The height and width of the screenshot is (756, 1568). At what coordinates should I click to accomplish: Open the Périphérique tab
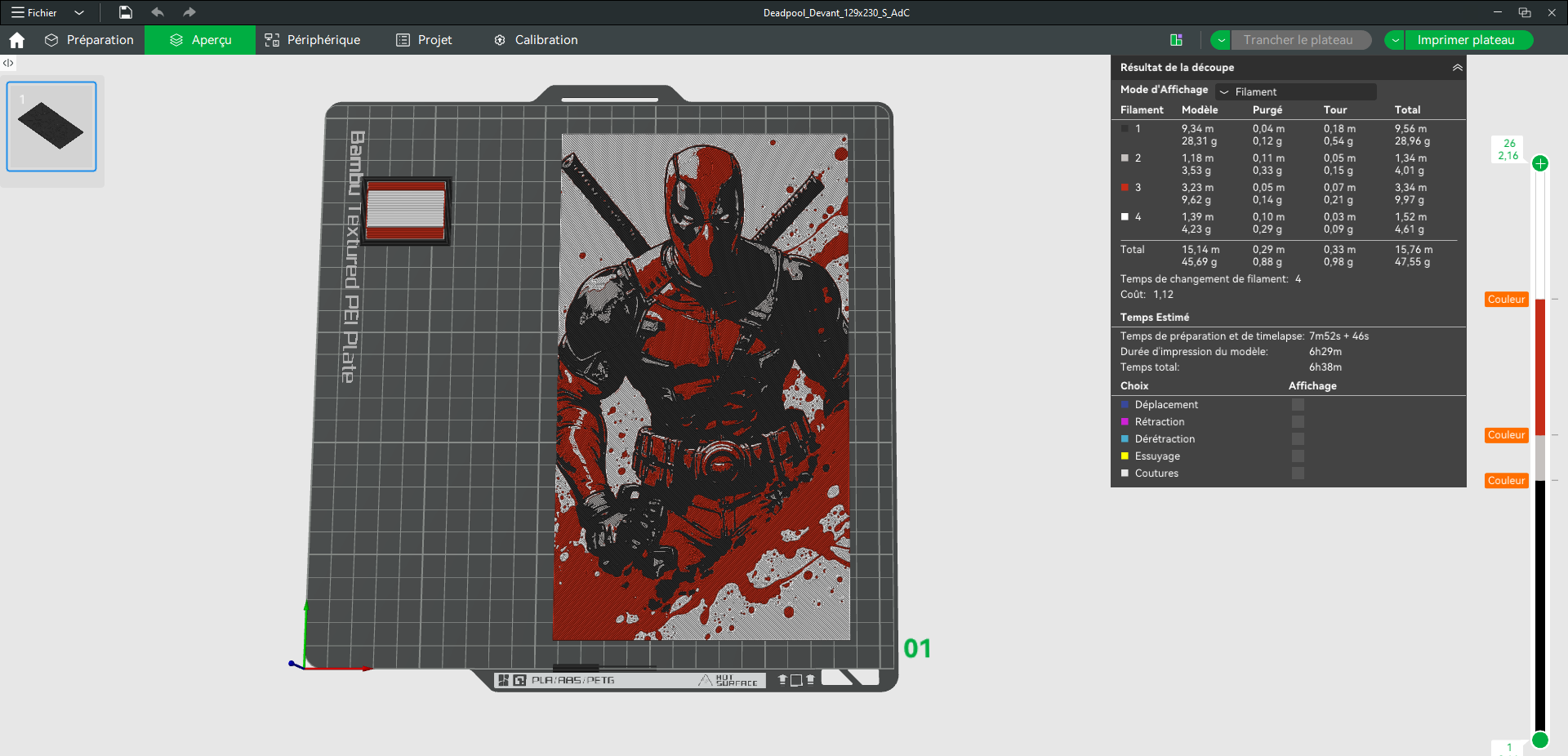click(x=313, y=40)
